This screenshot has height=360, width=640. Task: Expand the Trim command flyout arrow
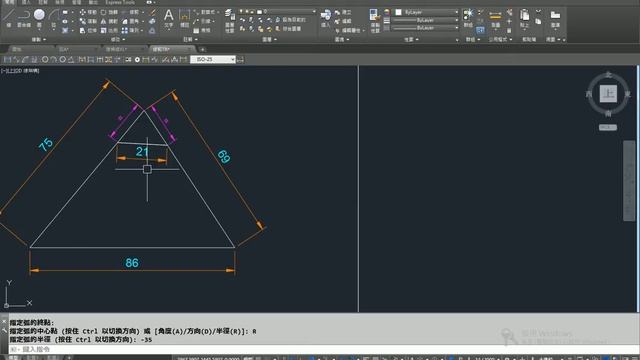(143, 12)
